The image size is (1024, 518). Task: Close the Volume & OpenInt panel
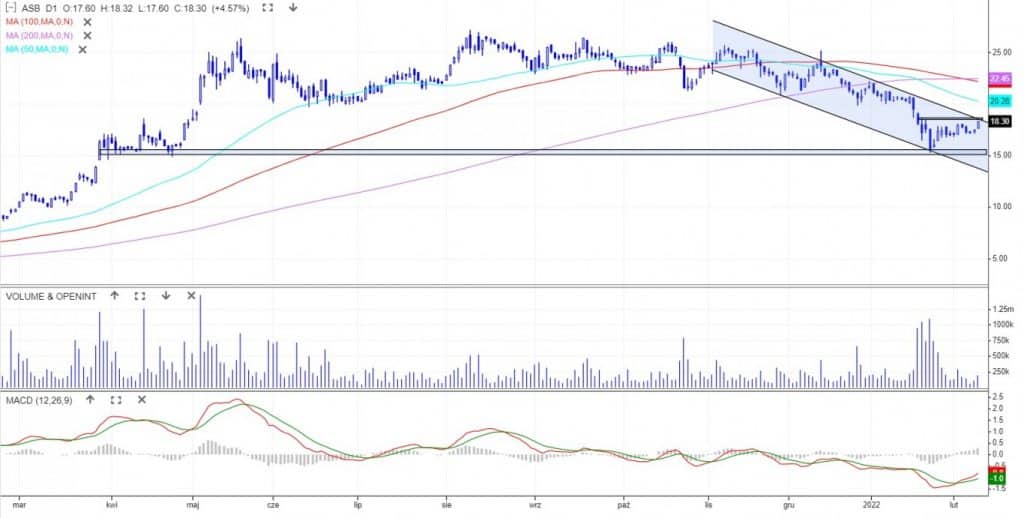point(192,296)
